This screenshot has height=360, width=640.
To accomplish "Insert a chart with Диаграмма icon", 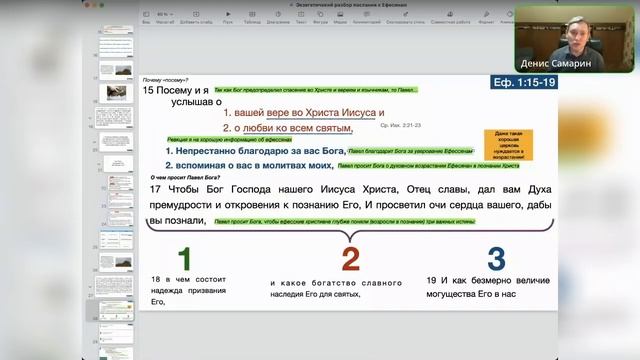I will [278, 17].
